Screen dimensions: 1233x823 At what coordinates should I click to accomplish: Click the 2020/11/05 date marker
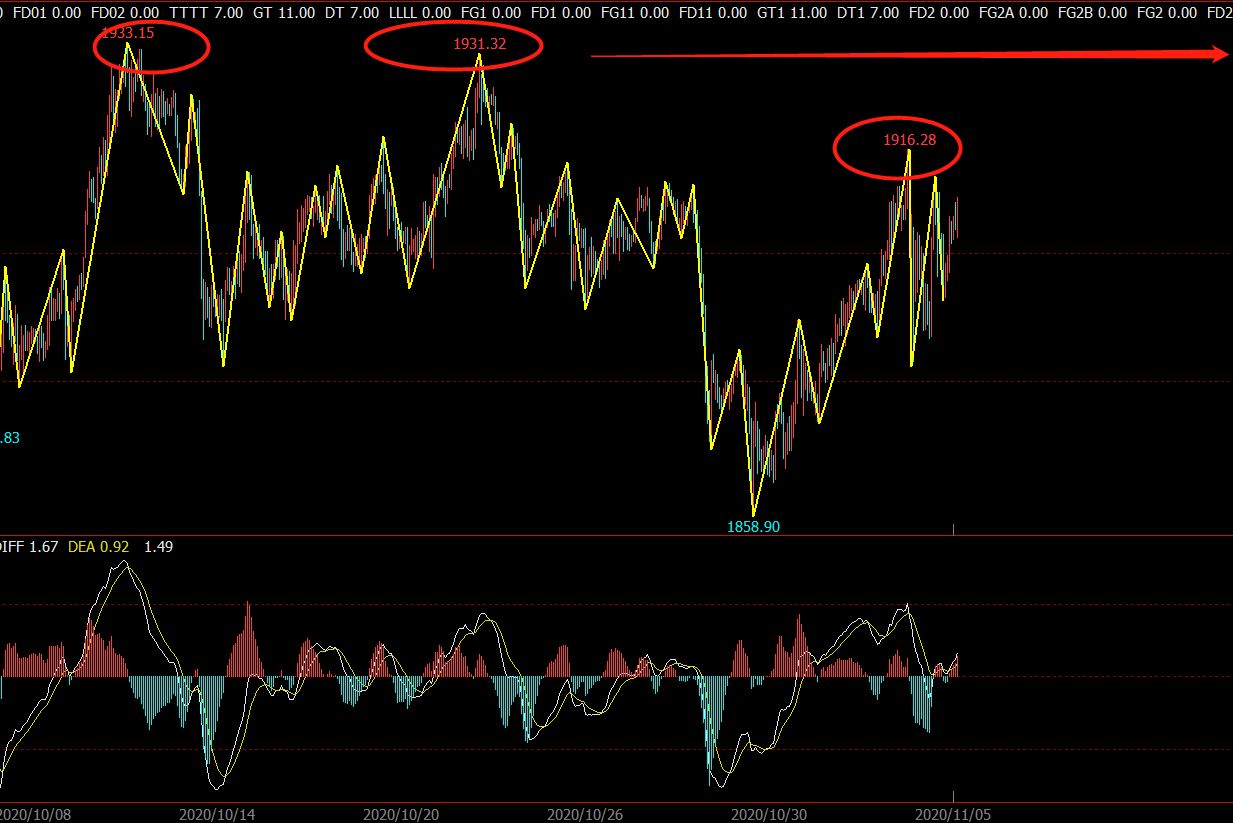955,815
